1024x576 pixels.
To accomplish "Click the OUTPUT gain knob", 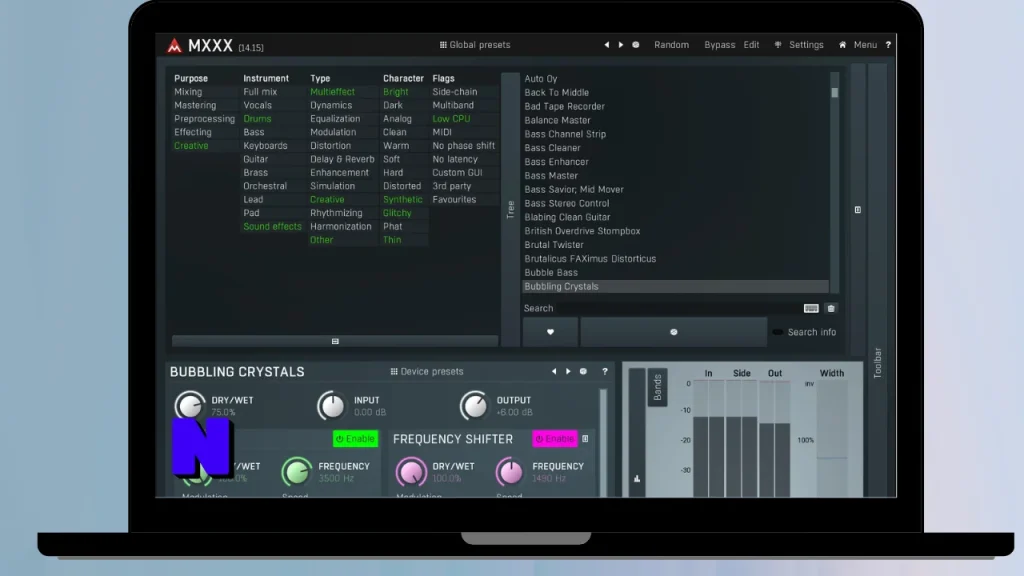I will pos(474,406).
